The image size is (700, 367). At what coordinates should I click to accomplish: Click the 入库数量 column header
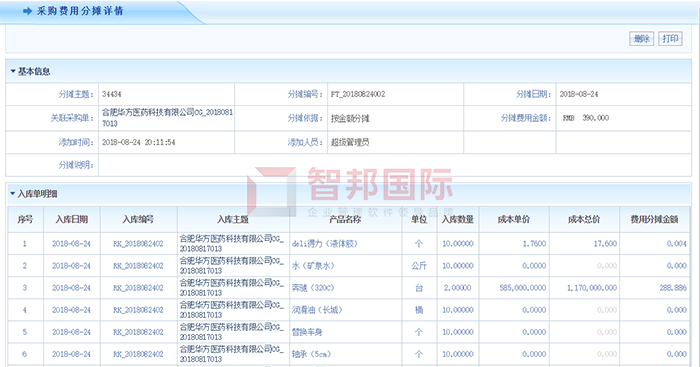pos(458,219)
